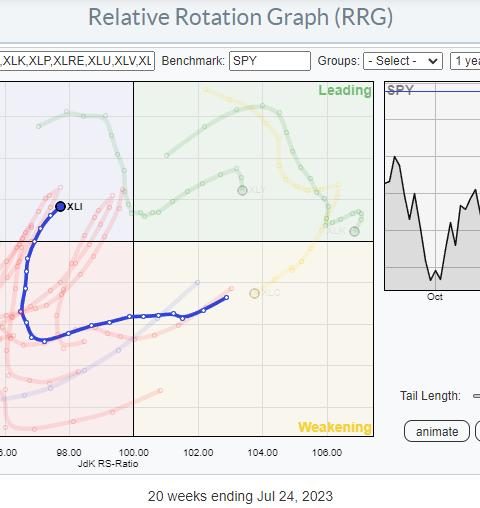Click the symbols input field with XLK,XLP,XLRE

pyautogui.click(x=77, y=61)
